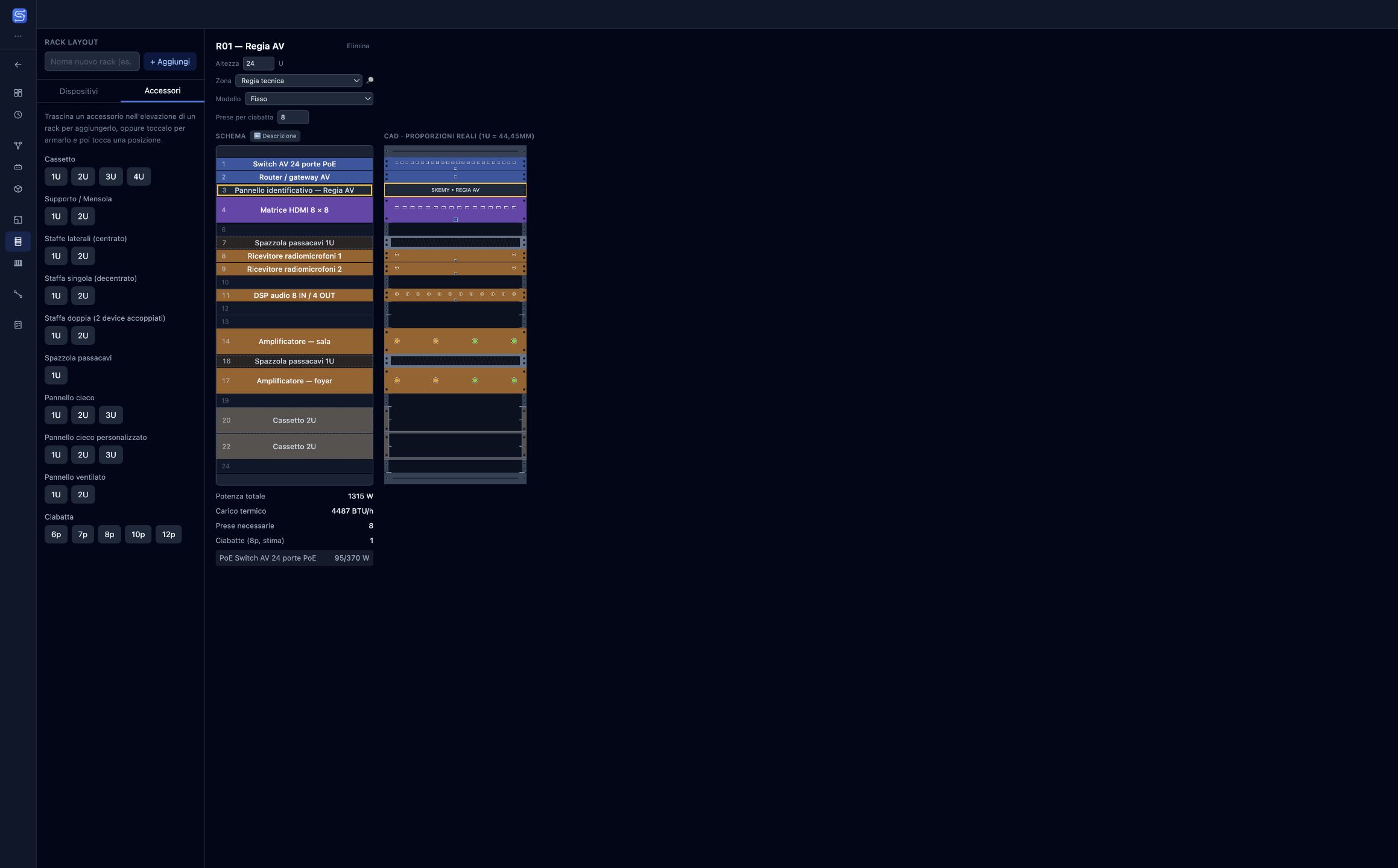Click the SKEMY • REGIA AV panel in CAD view

coord(455,190)
